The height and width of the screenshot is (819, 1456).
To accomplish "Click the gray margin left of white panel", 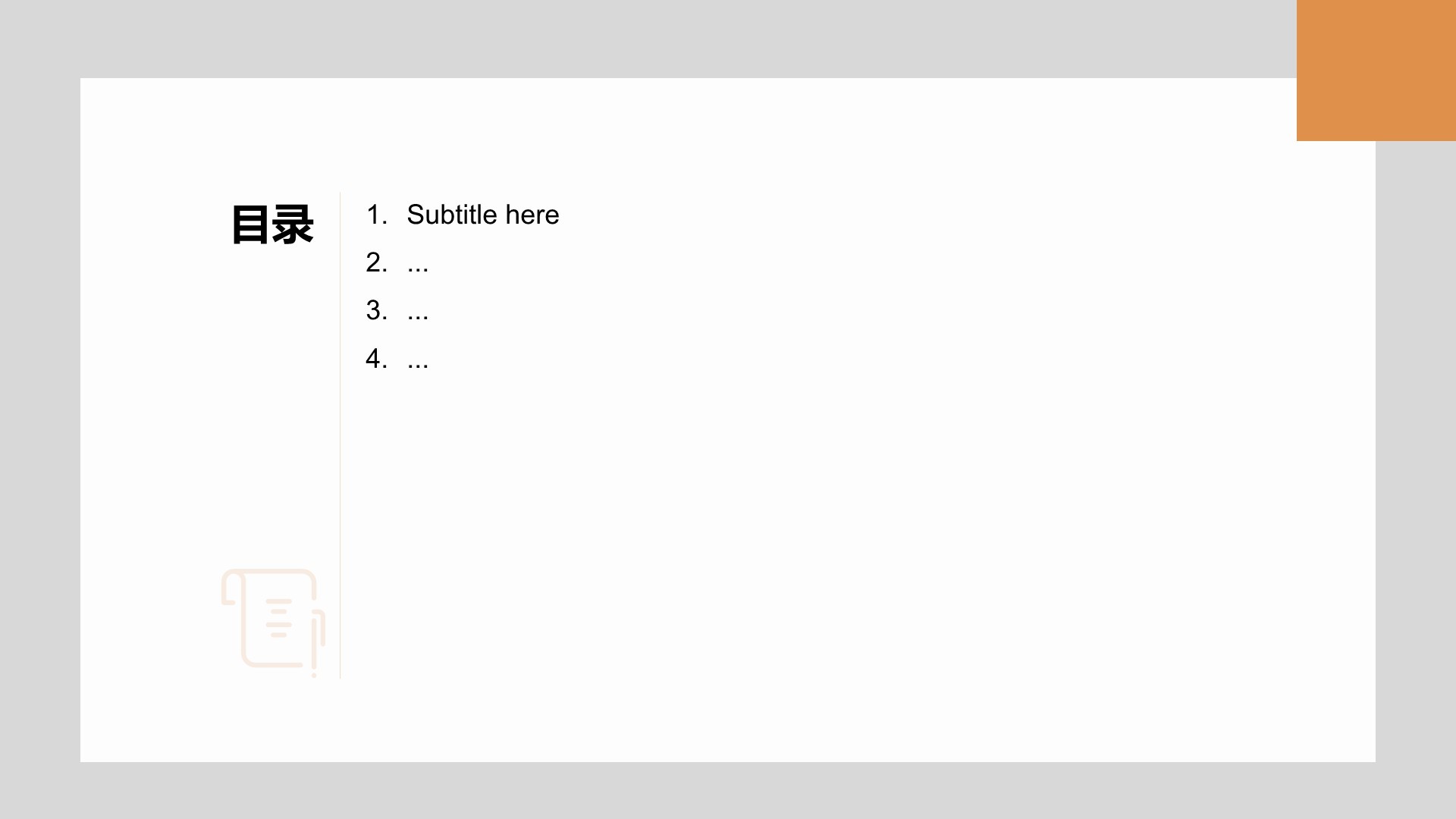I will [x=40, y=420].
